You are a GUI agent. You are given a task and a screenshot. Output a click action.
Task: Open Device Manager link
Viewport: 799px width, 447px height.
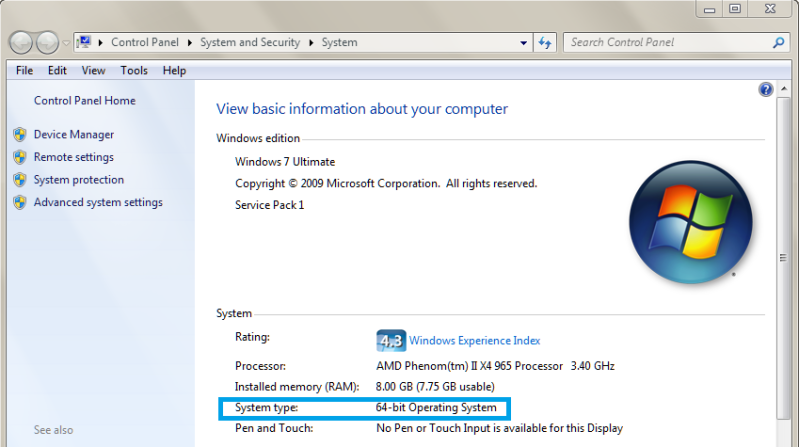point(74,135)
